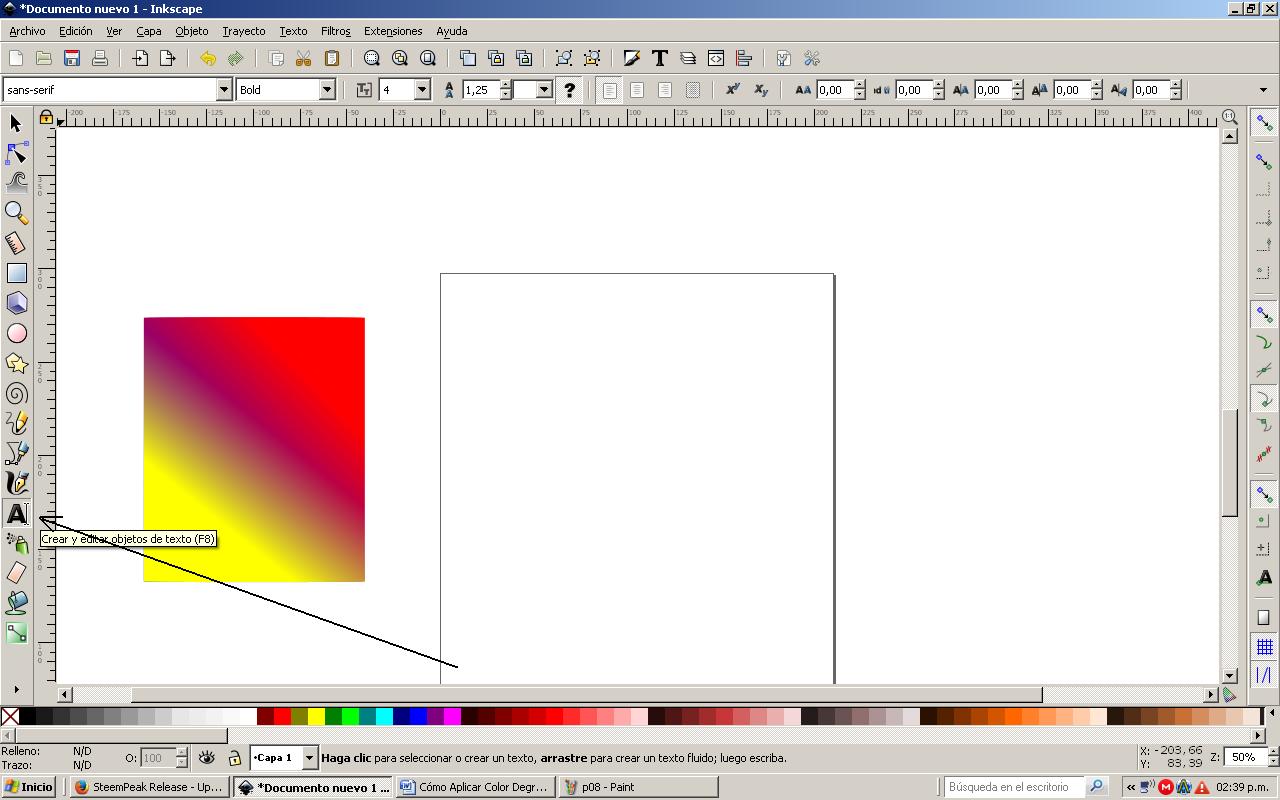
Task: Select the Selector arrow tool
Action: point(16,123)
